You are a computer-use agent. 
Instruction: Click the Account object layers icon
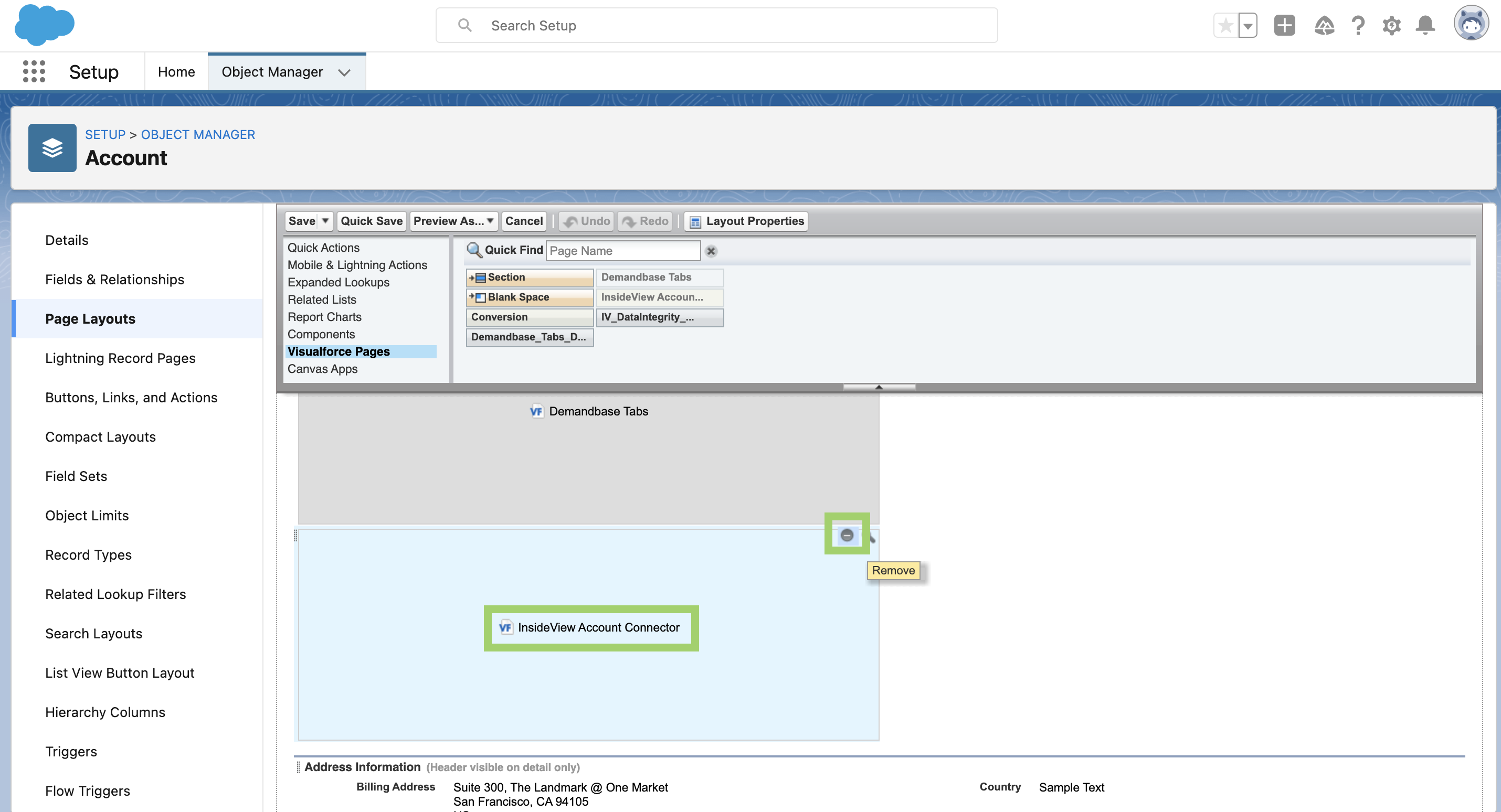tap(52, 147)
